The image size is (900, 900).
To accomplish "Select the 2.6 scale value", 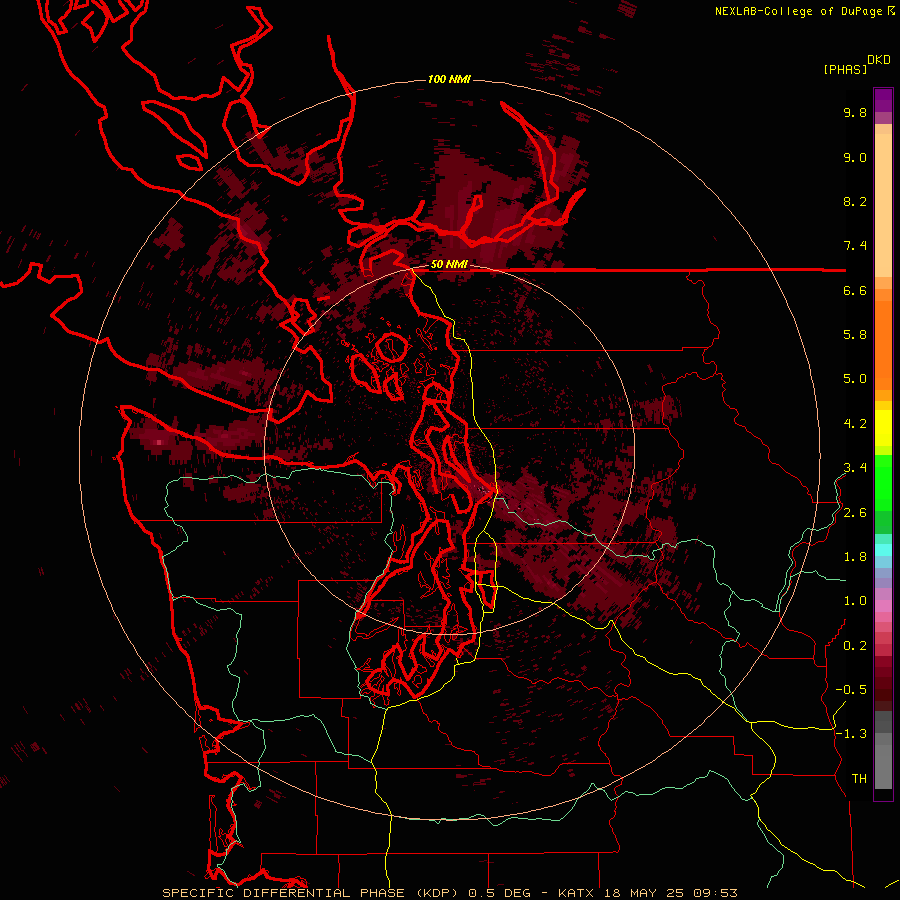I will (x=855, y=513).
